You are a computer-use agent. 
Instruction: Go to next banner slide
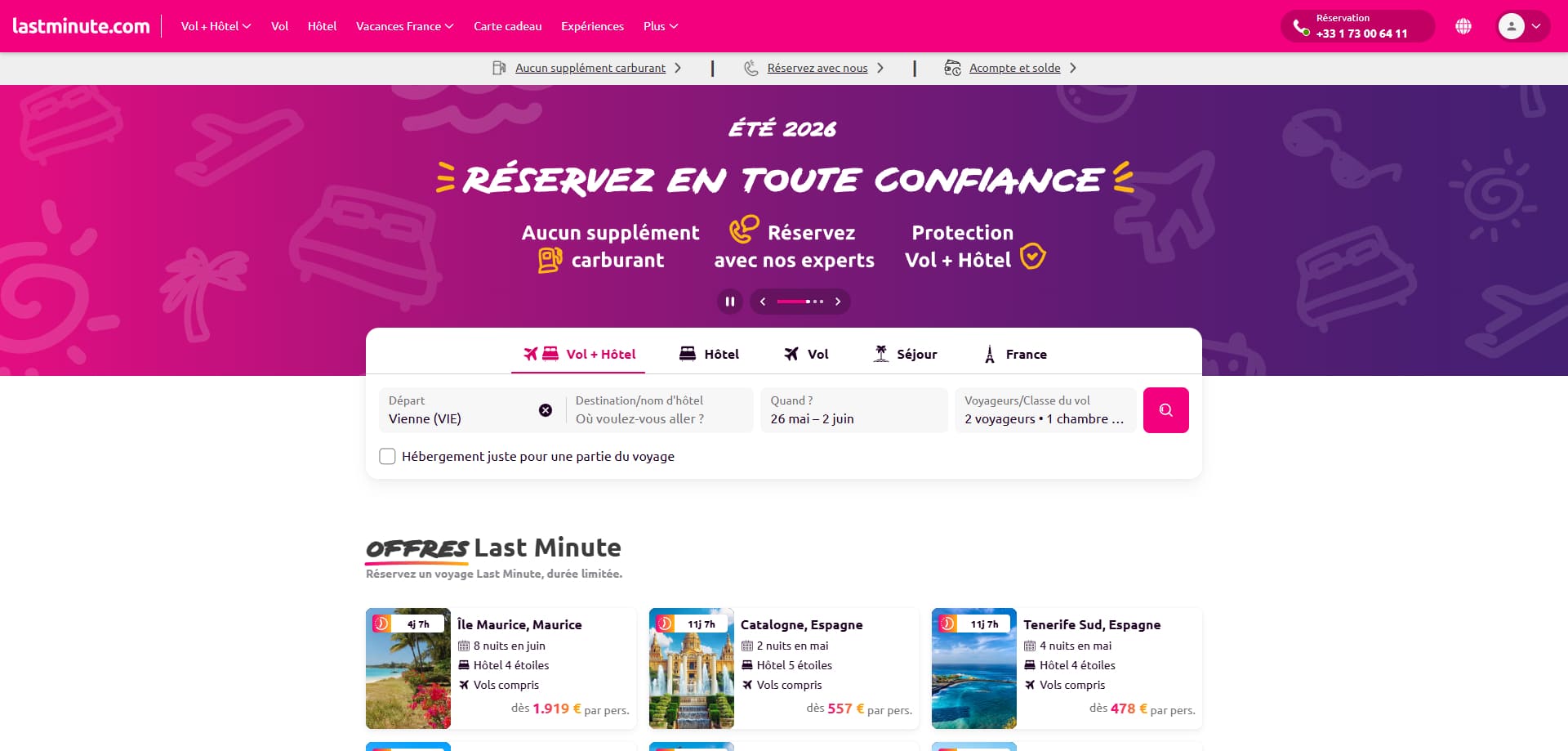point(838,302)
